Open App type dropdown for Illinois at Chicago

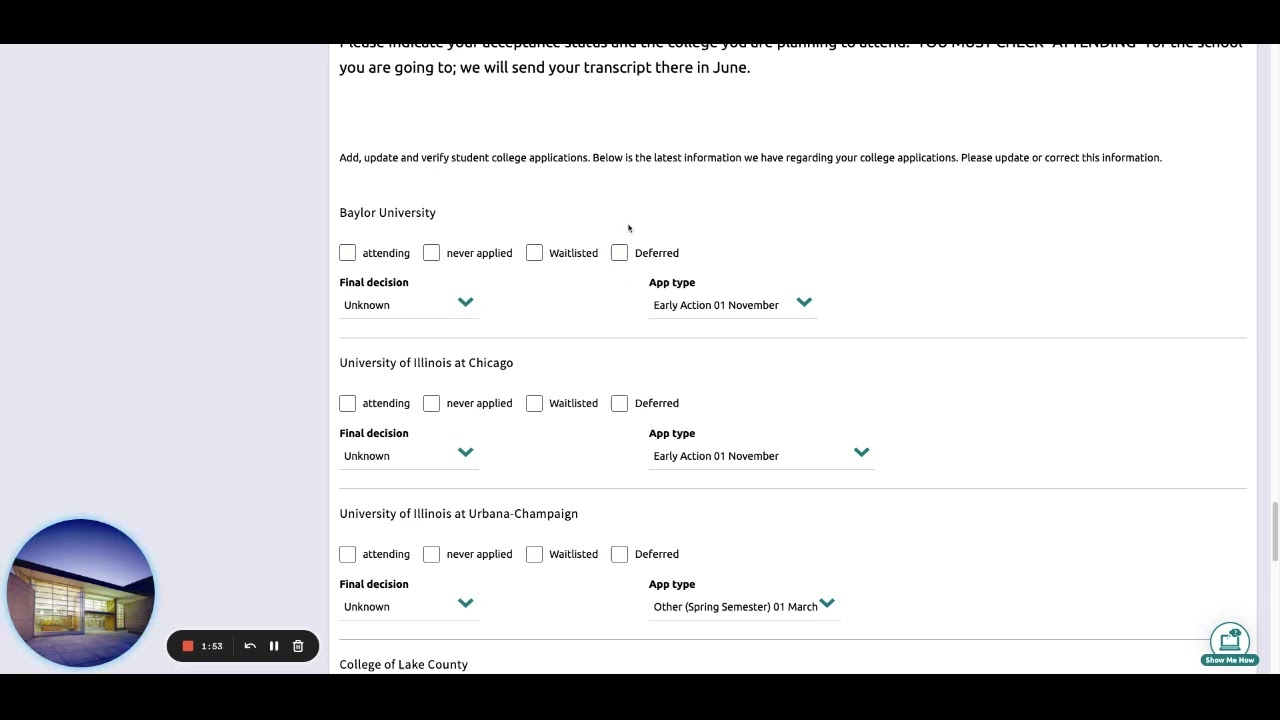[762, 456]
